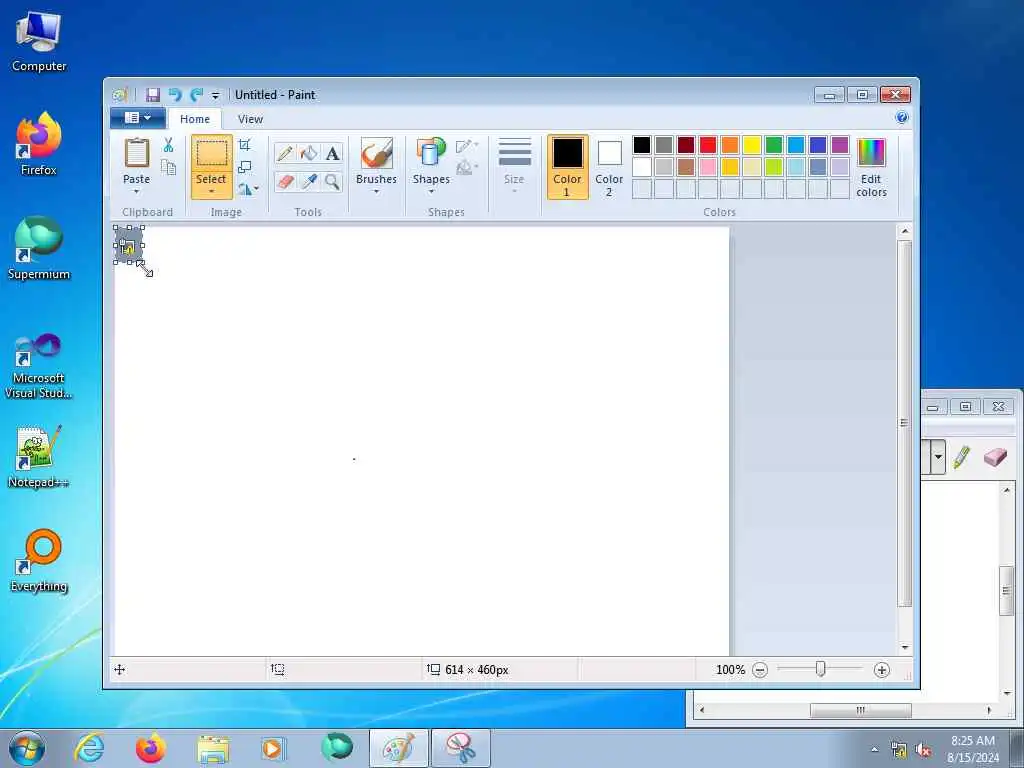This screenshot has height=768, width=1024.
Task: Expand the Select dropdown arrow
Action: pos(212,192)
